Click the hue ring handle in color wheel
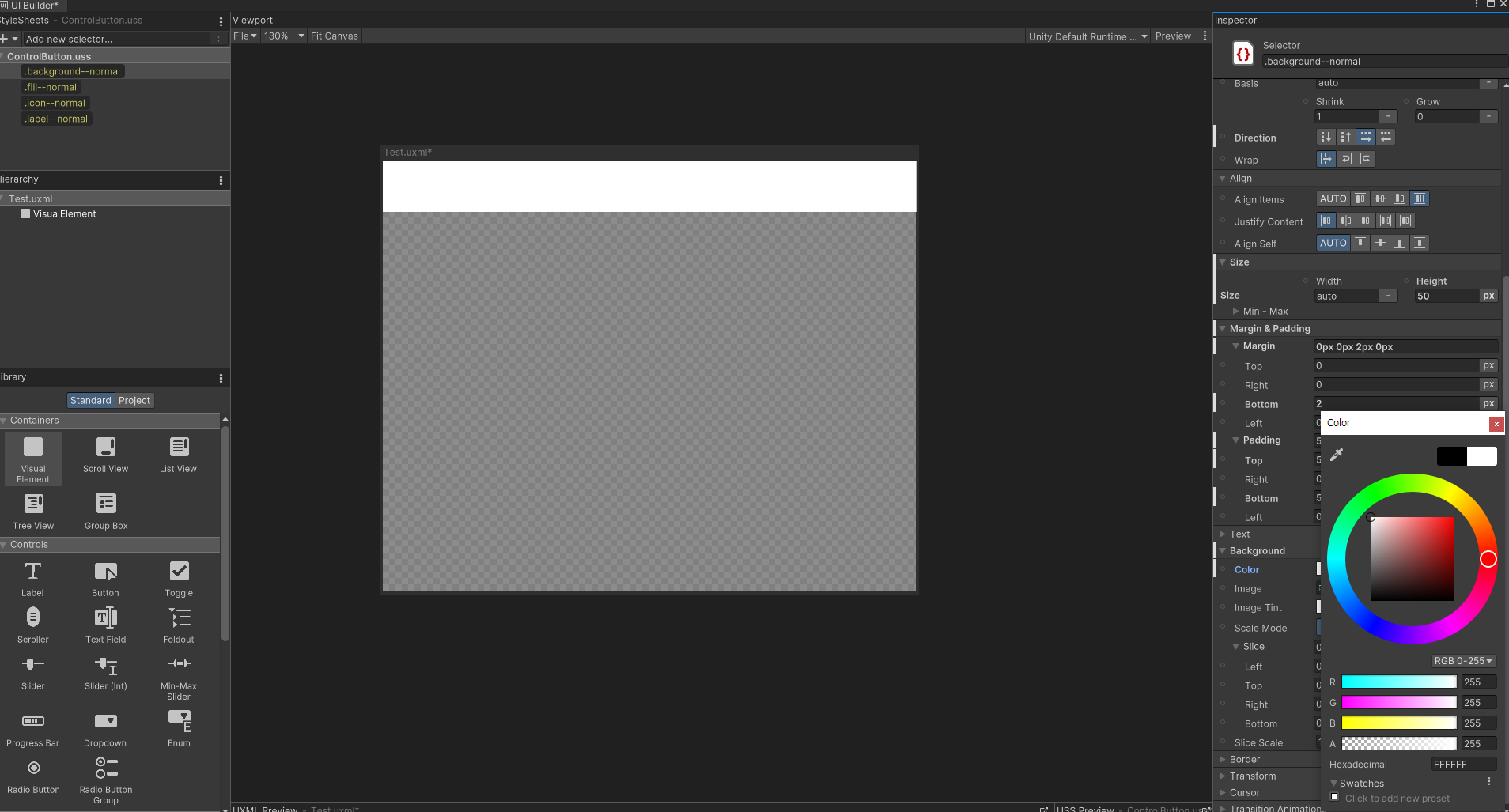 click(1488, 560)
